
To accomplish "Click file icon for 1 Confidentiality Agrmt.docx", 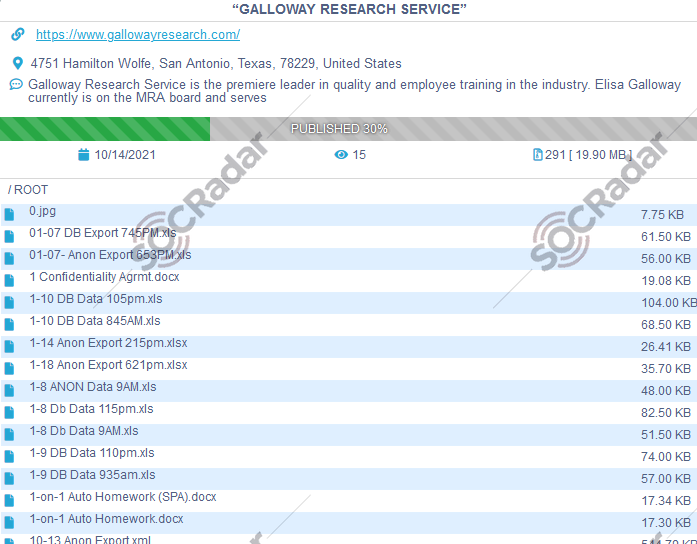I will click(9, 280).
